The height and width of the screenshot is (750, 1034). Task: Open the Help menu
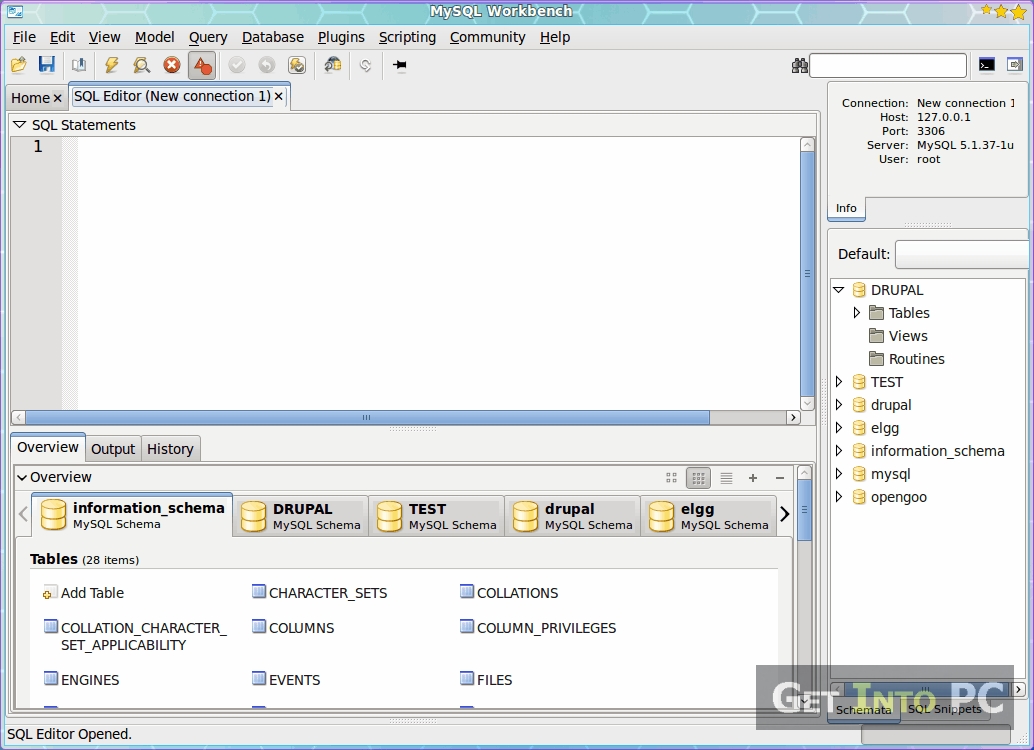point(555,38)
